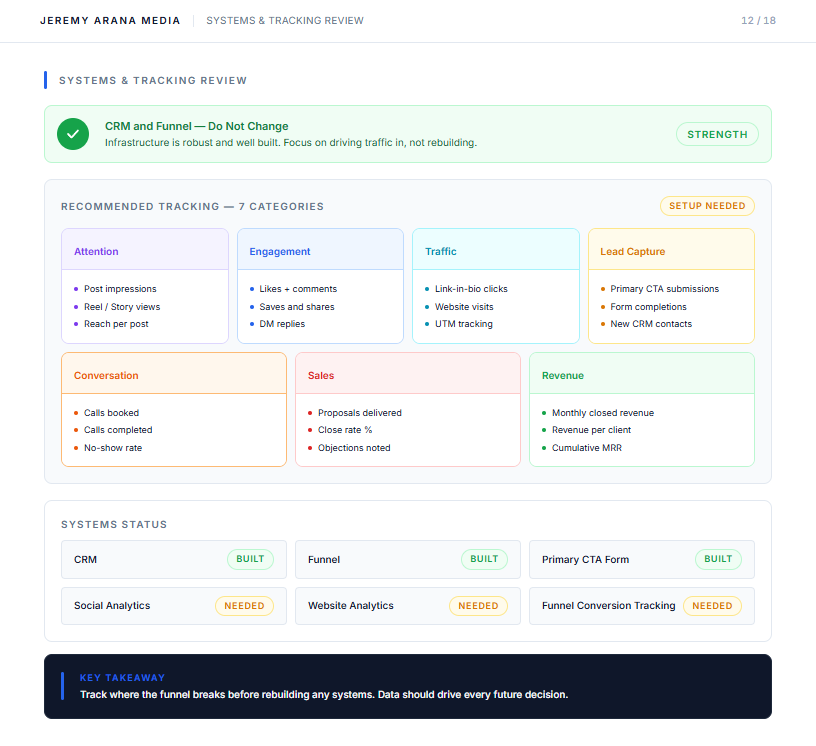Screen dimensions: 816x746
Task: Select the Conversation category header
Action: tap(174, 373)
